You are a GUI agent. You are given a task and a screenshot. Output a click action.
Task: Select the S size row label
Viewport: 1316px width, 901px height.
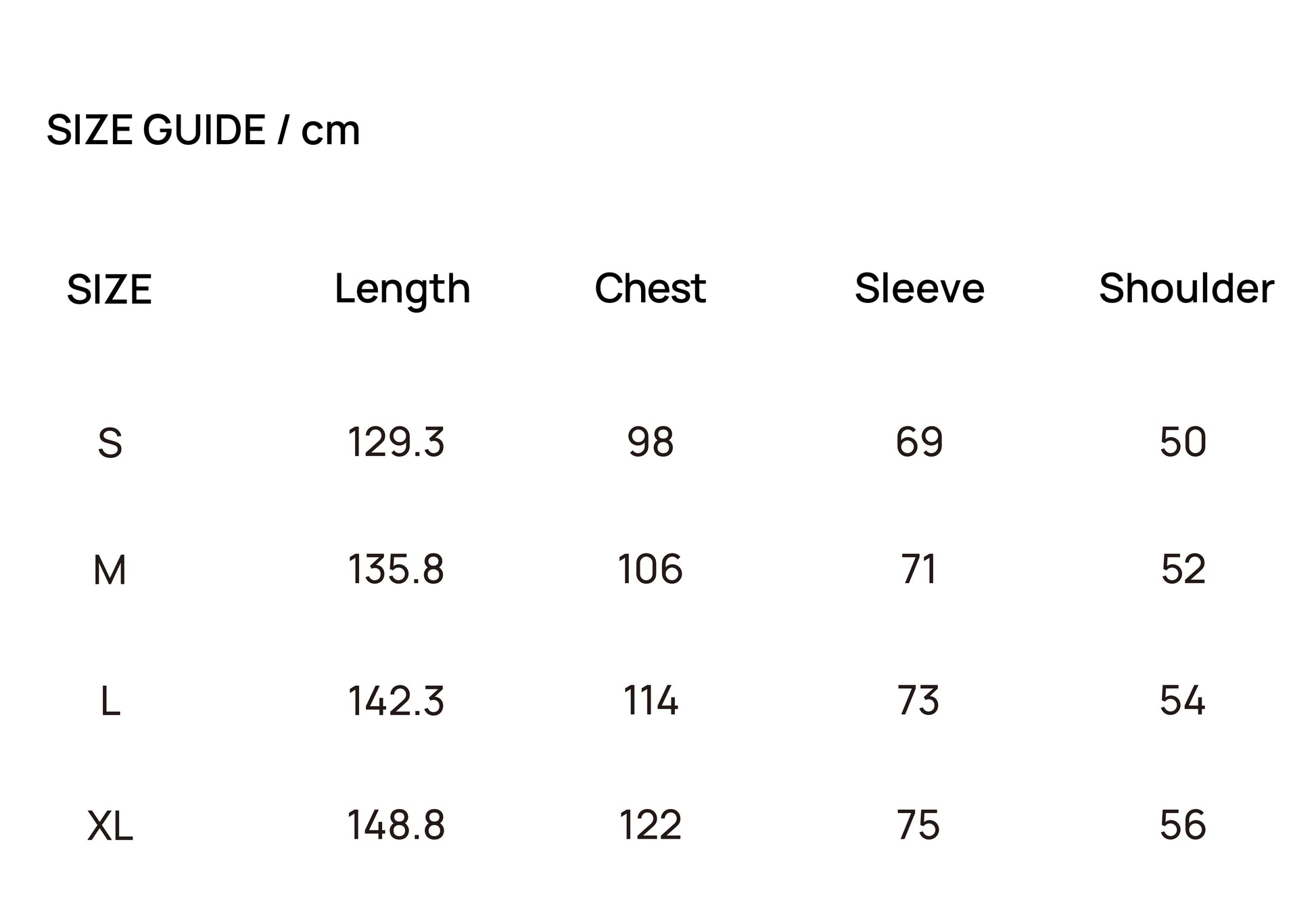pos(110,444)
